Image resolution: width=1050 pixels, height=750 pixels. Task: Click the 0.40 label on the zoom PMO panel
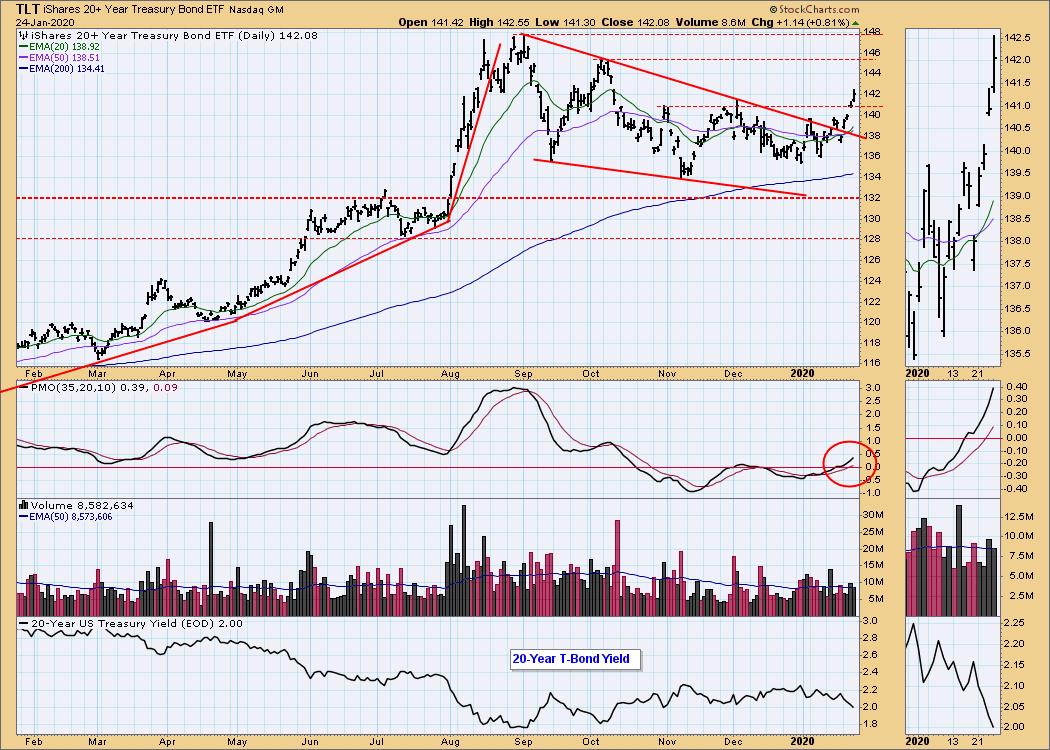click(x=1015, y=386)
